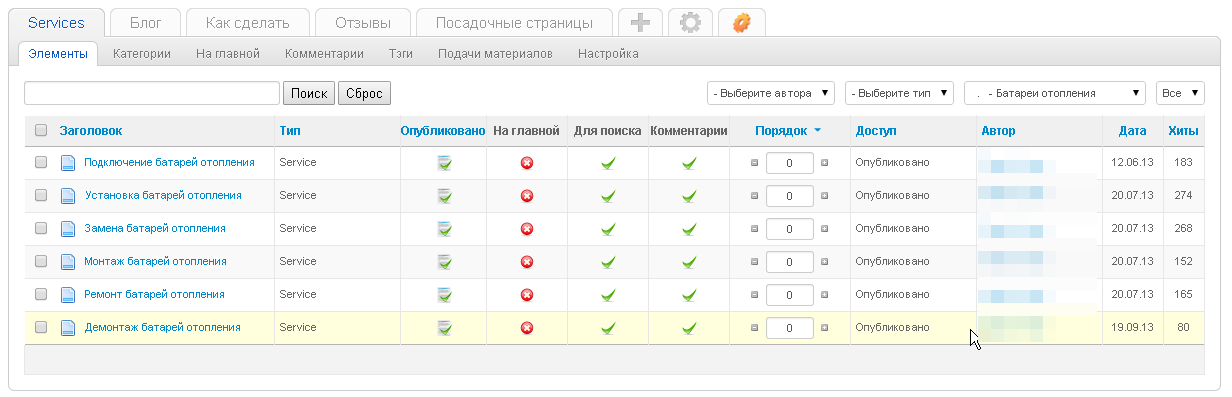Viewport: 1232px width, 397px height.
Task: Check the box for Демонтаж батарей отопления
Action: click(x=41, y=327)
